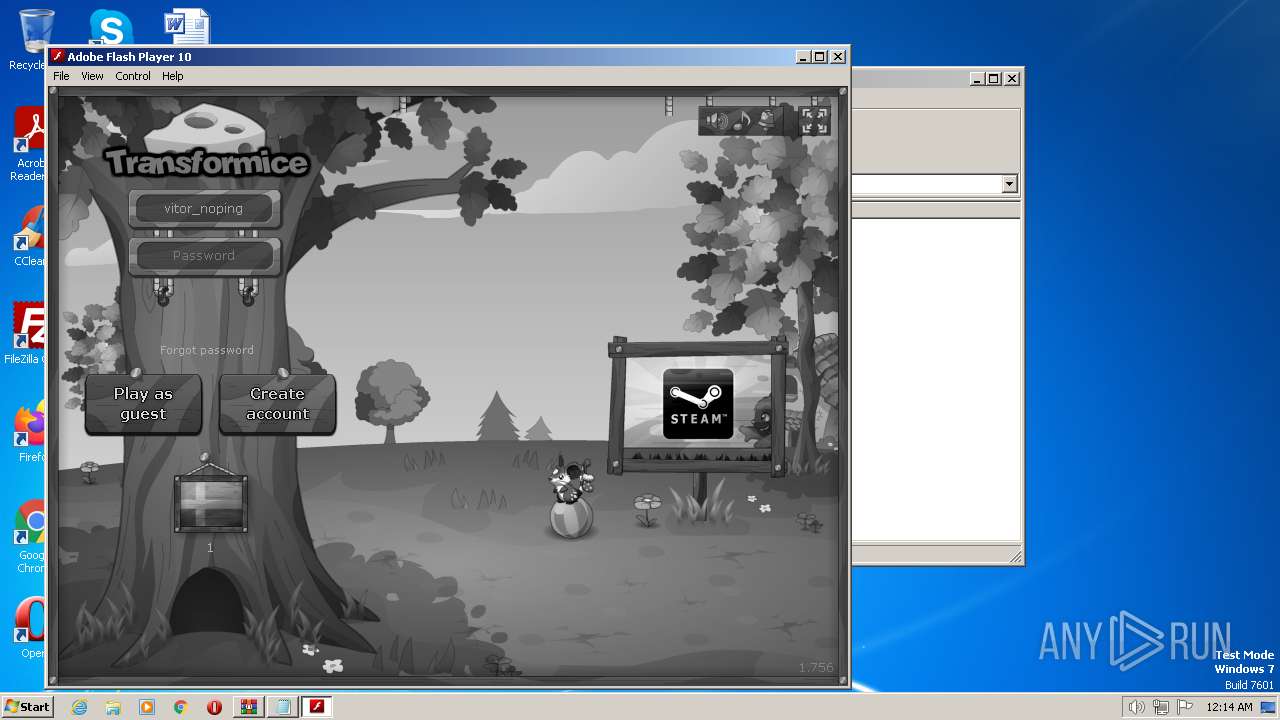Expand the combo box in the background window
Screen dimensions: 1280x720
[x=1009, y=184]
